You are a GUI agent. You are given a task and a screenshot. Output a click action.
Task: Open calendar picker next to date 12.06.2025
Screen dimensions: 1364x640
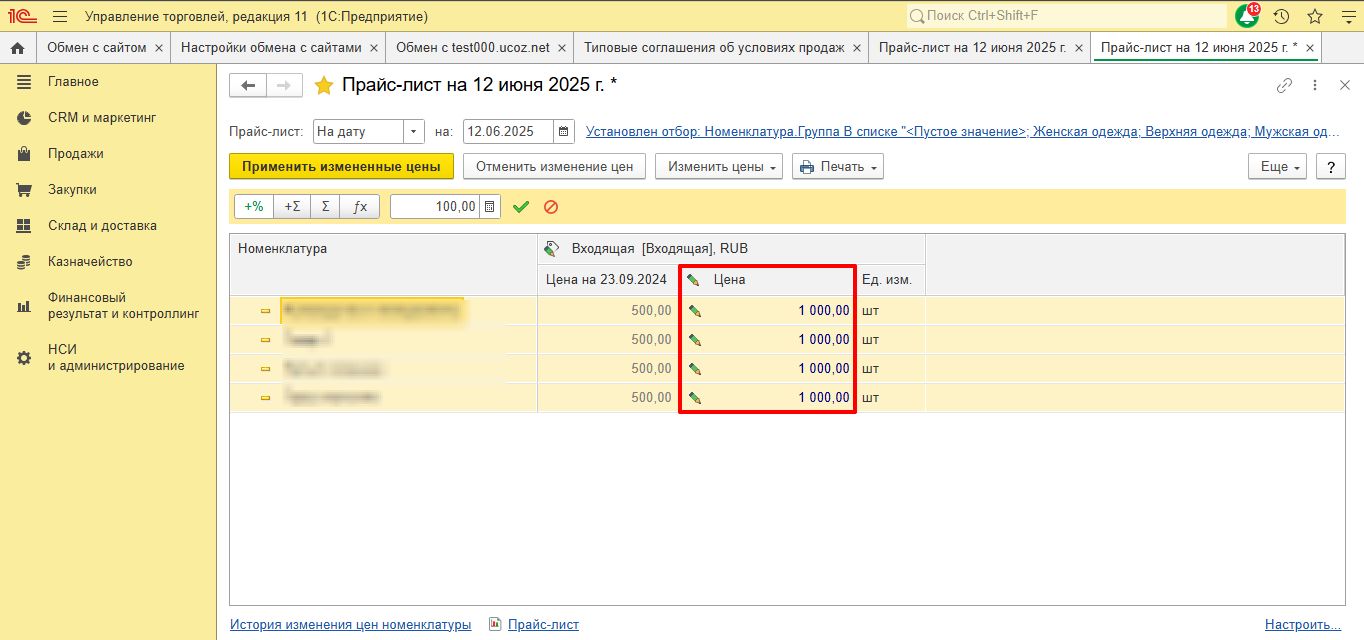(565, 132)
